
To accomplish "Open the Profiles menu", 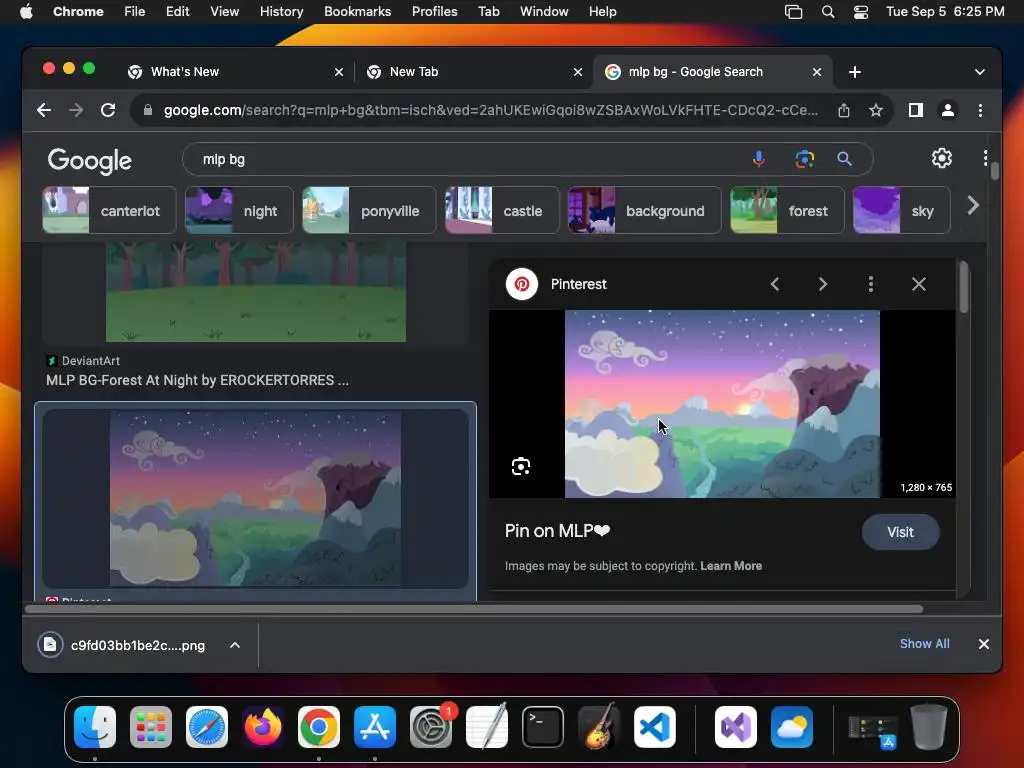I will (x=434, y=12).
